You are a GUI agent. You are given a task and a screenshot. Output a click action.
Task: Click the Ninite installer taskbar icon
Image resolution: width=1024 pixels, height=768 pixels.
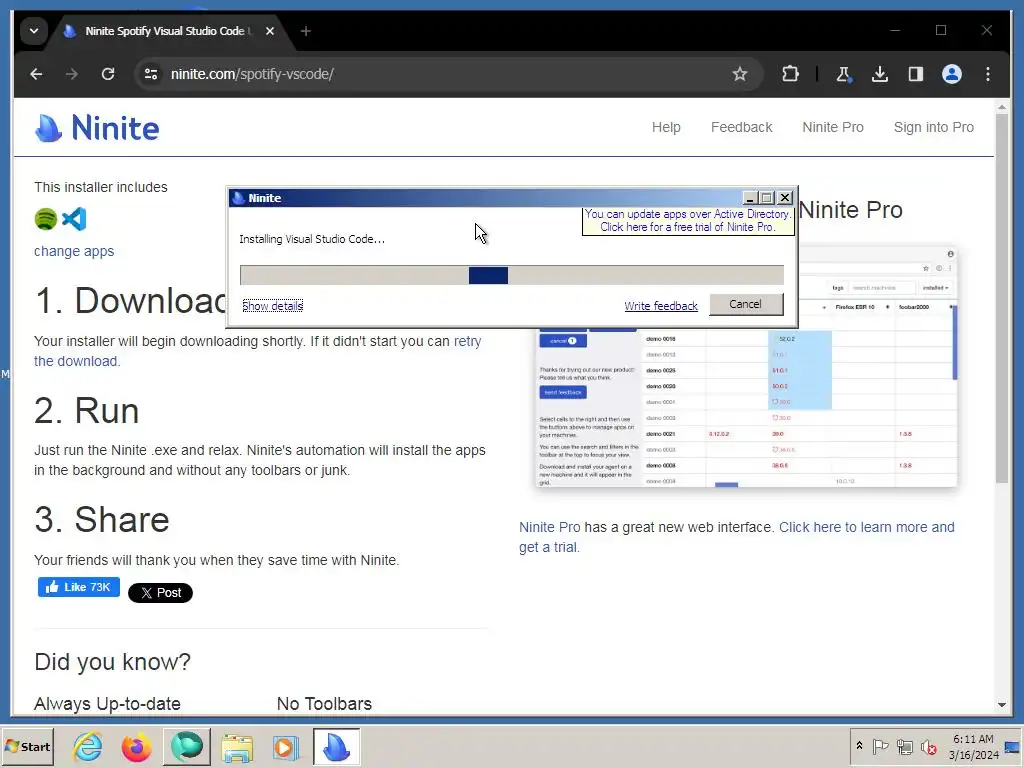[336, 746]
